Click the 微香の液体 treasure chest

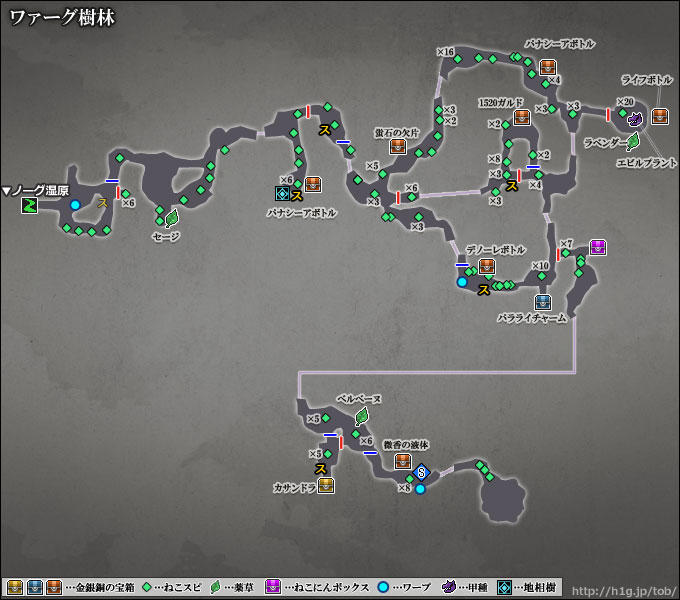pyautogui.click(x=403, y=461)
